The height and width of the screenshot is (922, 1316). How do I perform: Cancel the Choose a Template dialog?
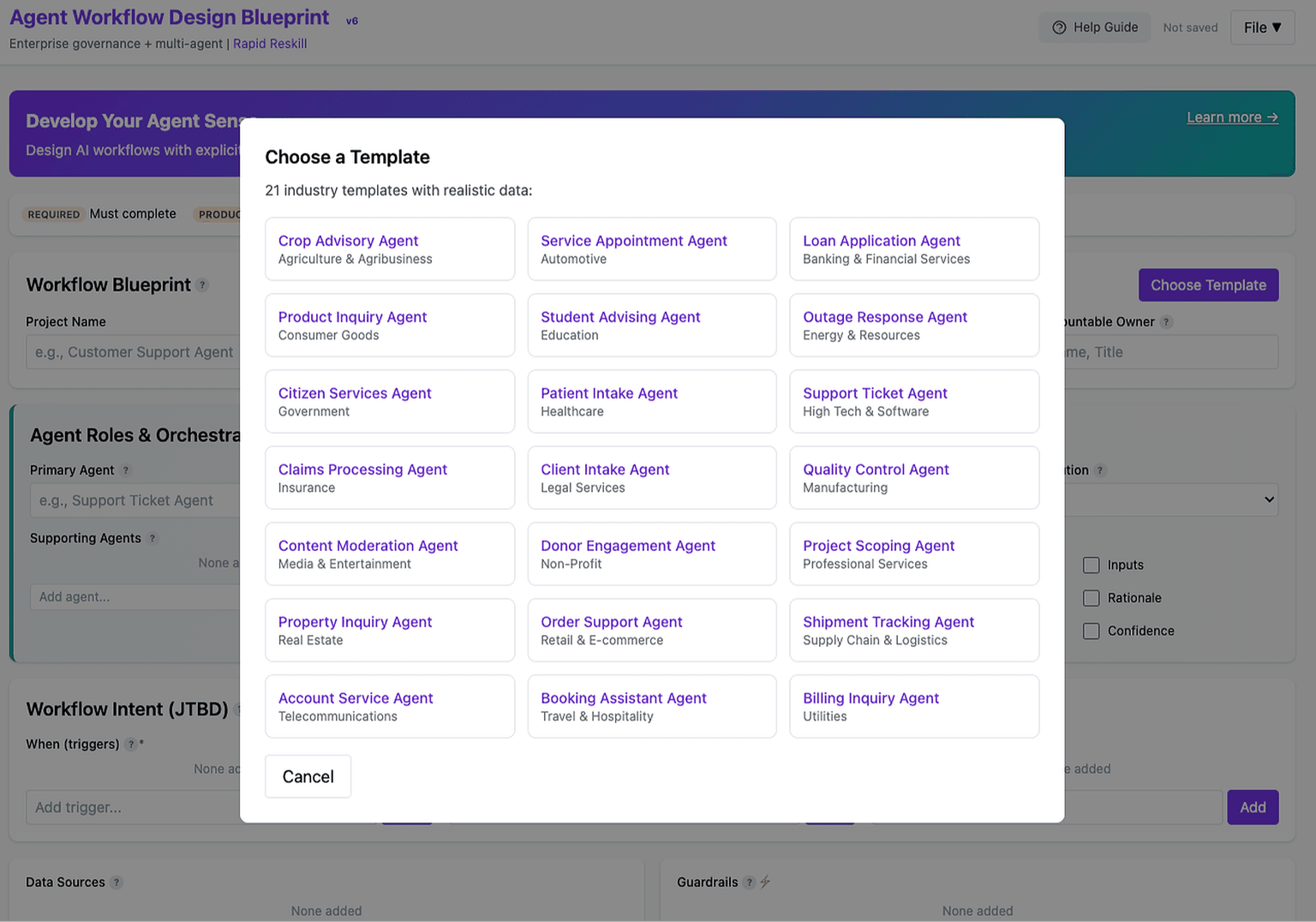coord(308,775)
